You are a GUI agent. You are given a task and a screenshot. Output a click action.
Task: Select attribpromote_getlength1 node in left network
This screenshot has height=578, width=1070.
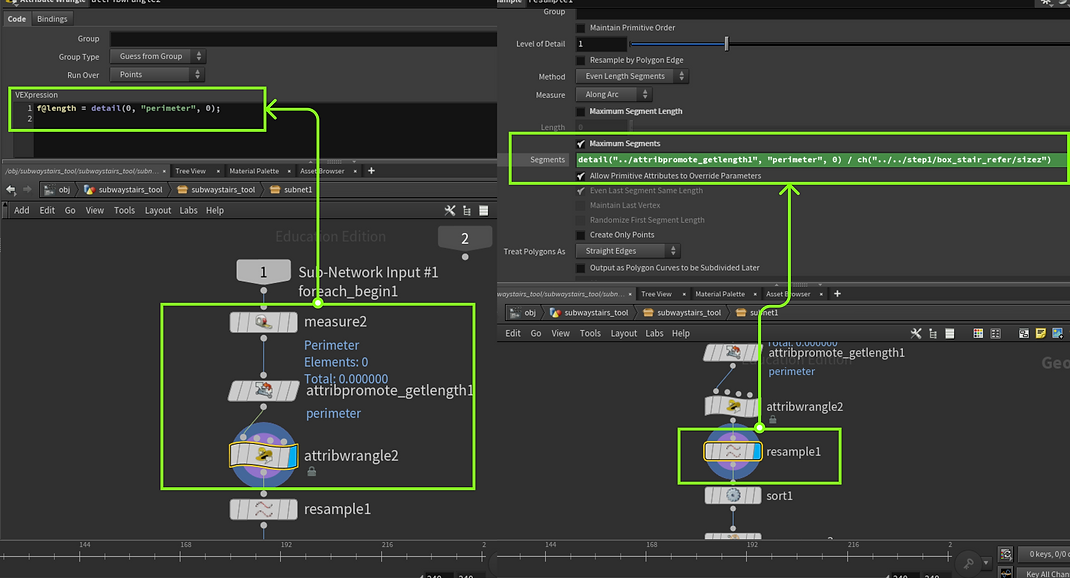[x=263, y=391]
